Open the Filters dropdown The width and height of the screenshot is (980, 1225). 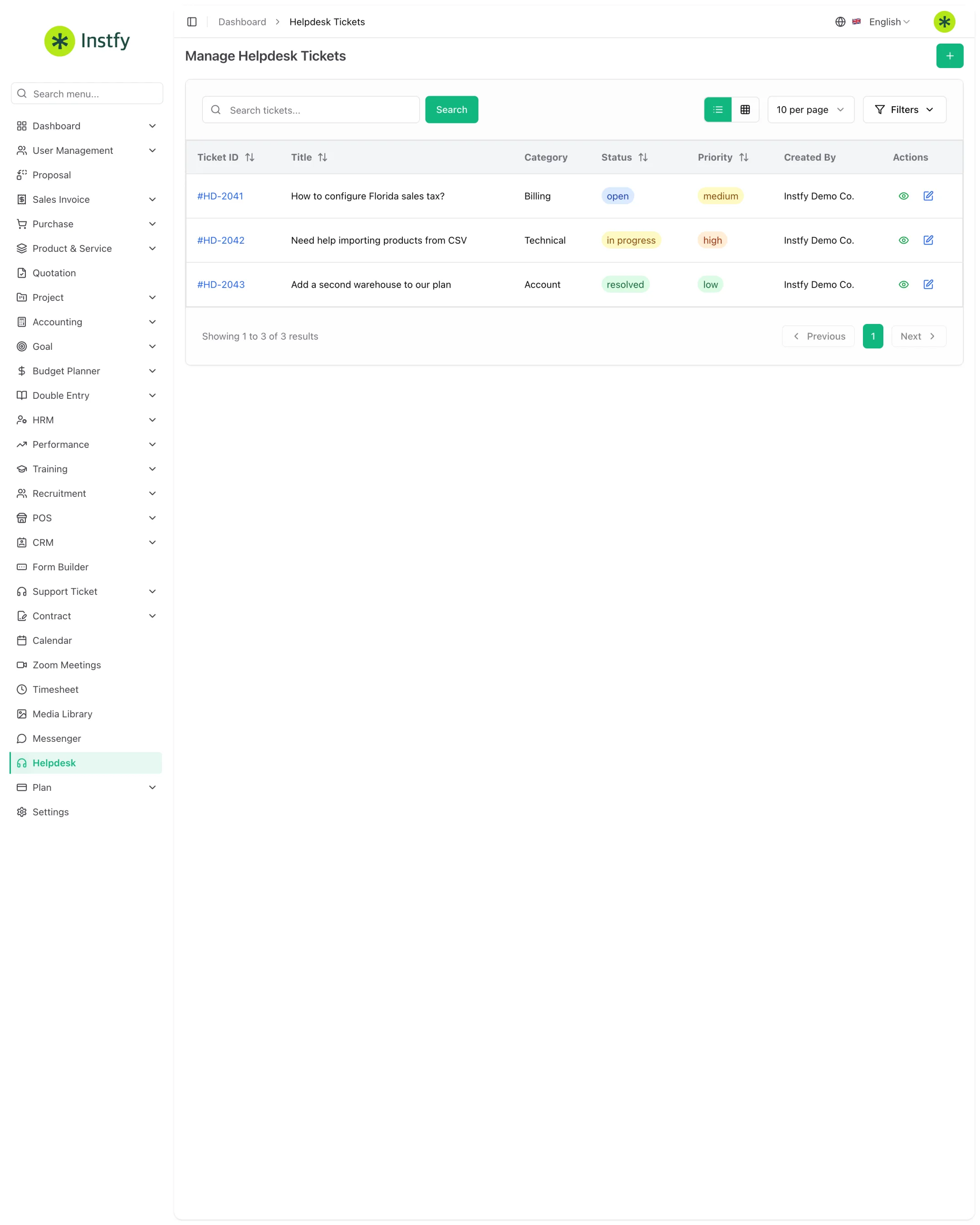(x=904, y=110)
